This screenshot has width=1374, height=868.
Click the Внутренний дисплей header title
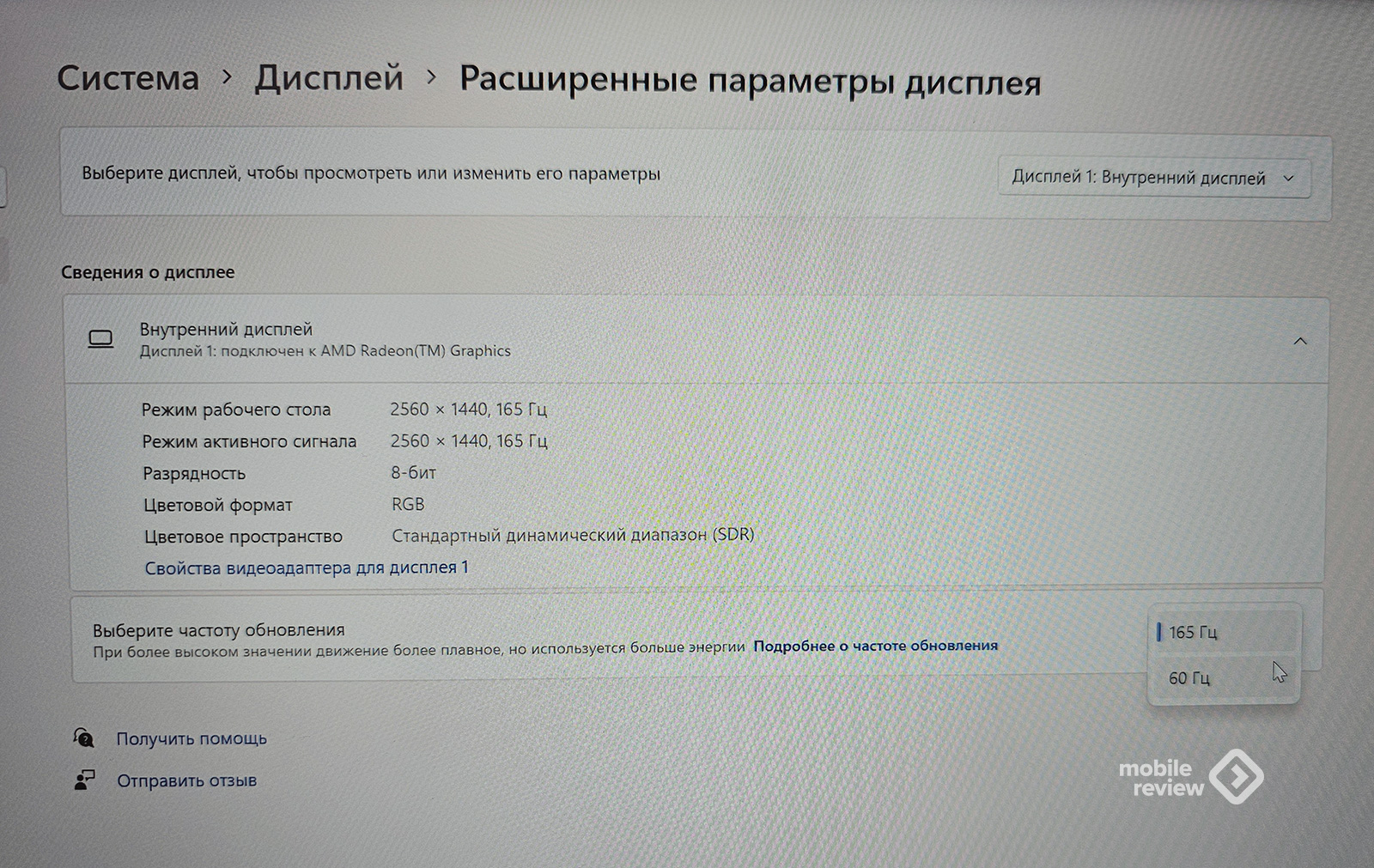226,329
